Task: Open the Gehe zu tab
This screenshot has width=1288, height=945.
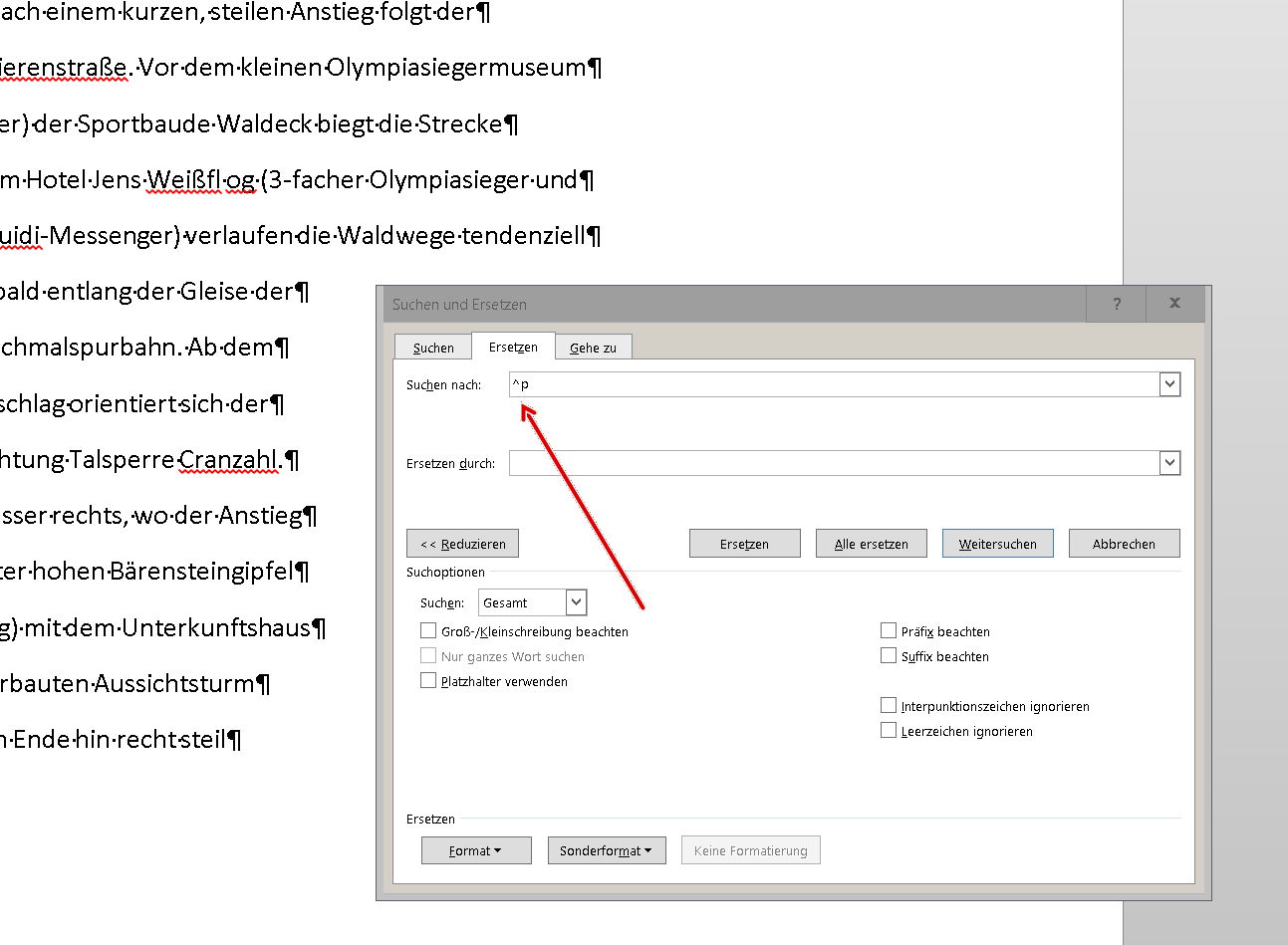Action: (x=593, y=348)
